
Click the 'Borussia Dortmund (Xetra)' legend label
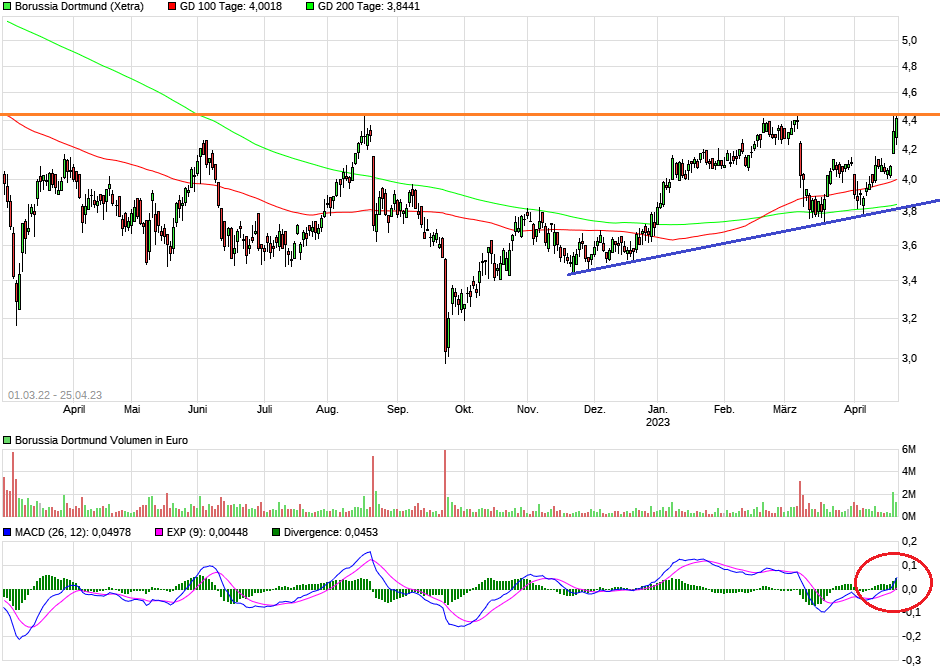tap(79, 7)
